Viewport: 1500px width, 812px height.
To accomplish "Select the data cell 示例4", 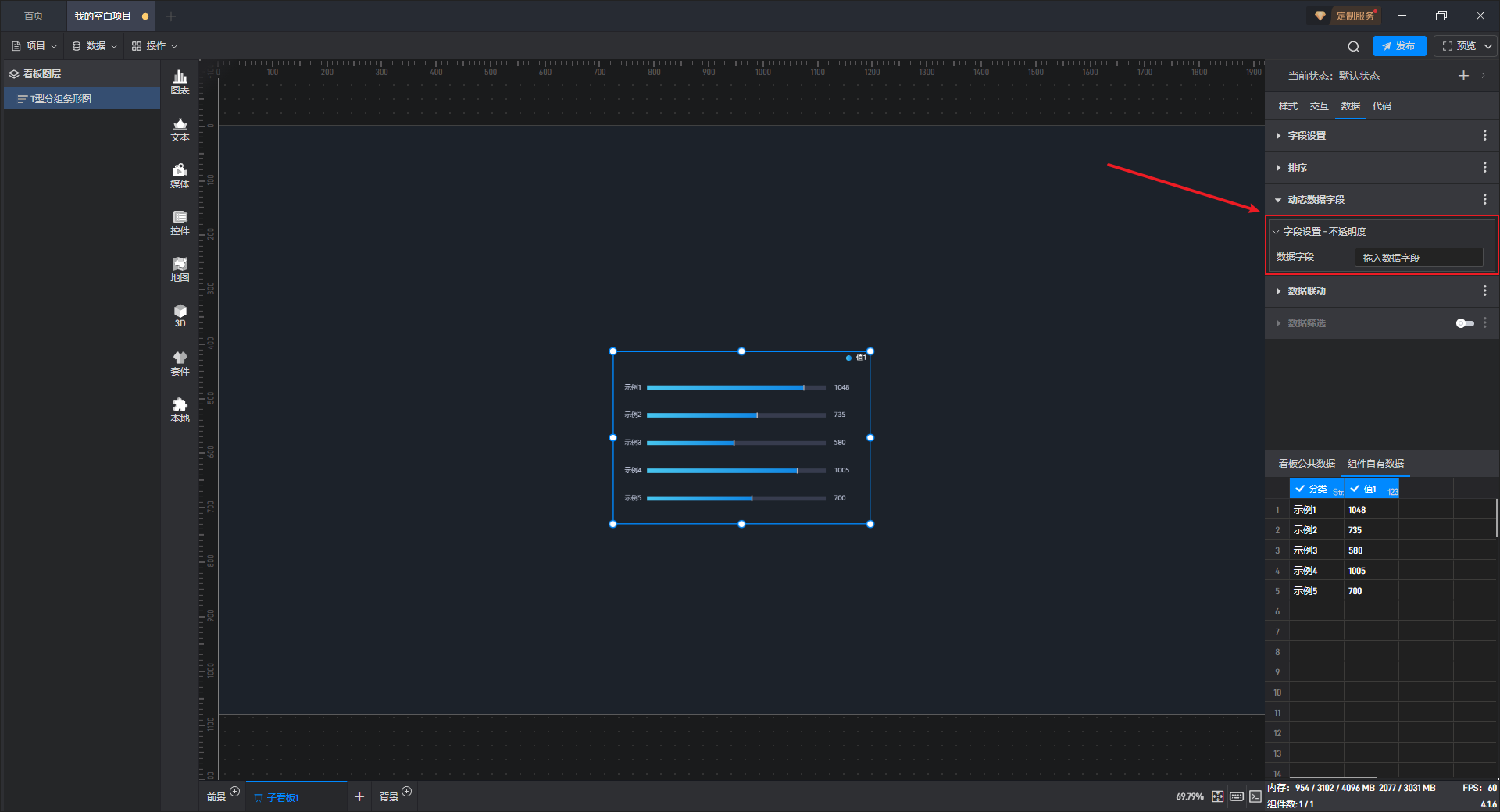I will tap(1316, 571).
